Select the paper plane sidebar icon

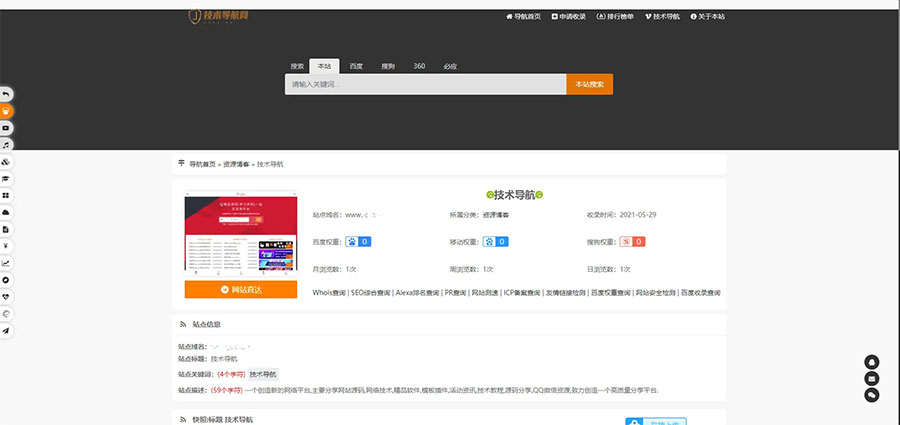[x=7, y=330]
